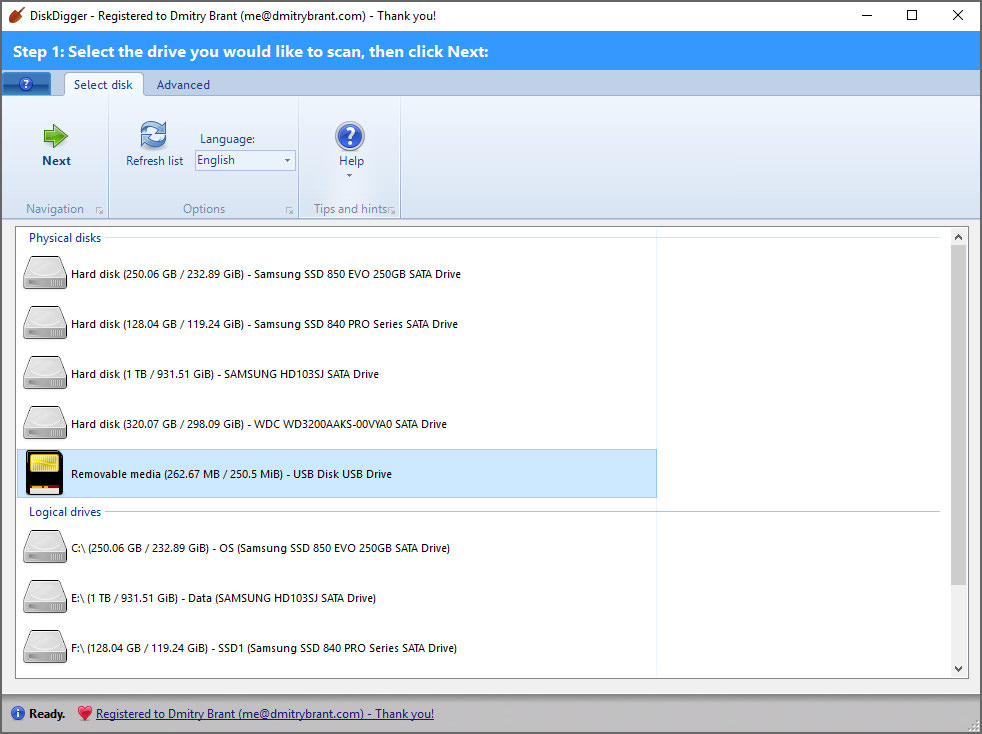Click the E:\ Data logical drive icon
Screen dimensions: 982x734
click(45, 598)
